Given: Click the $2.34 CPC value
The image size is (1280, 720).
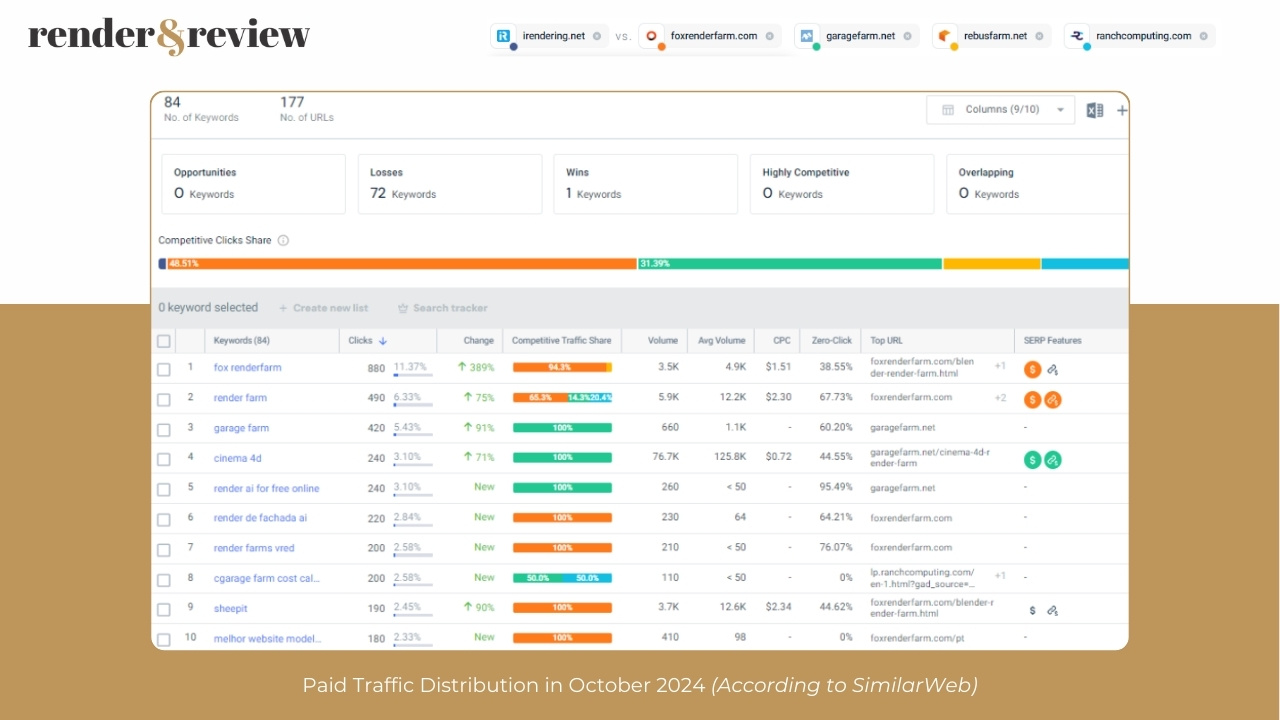Looking at the screenshot, I should click(x=778, y=608).
